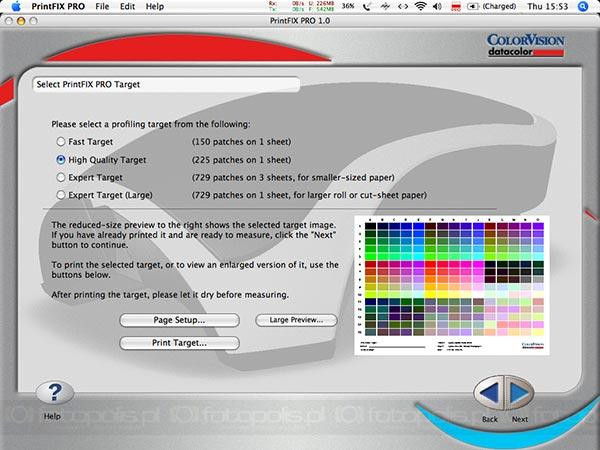The width and height of the screenshot is (600, 450).
Task: Open Help via the question mark icon
Action: [x=55, y=393]
